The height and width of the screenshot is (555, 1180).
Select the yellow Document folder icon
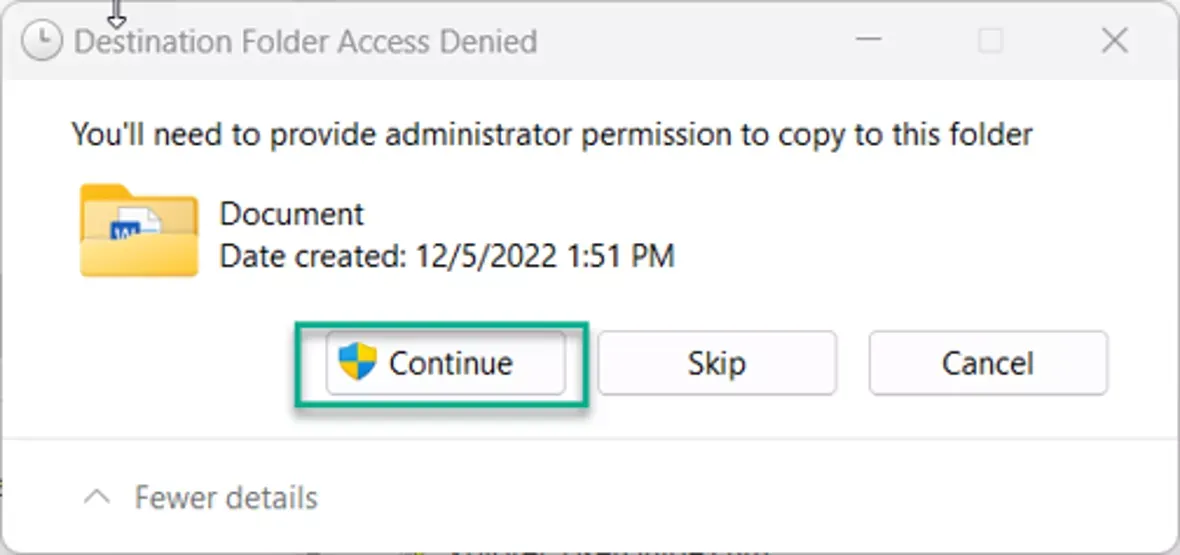pyautogui.click(x=139, y=230)
